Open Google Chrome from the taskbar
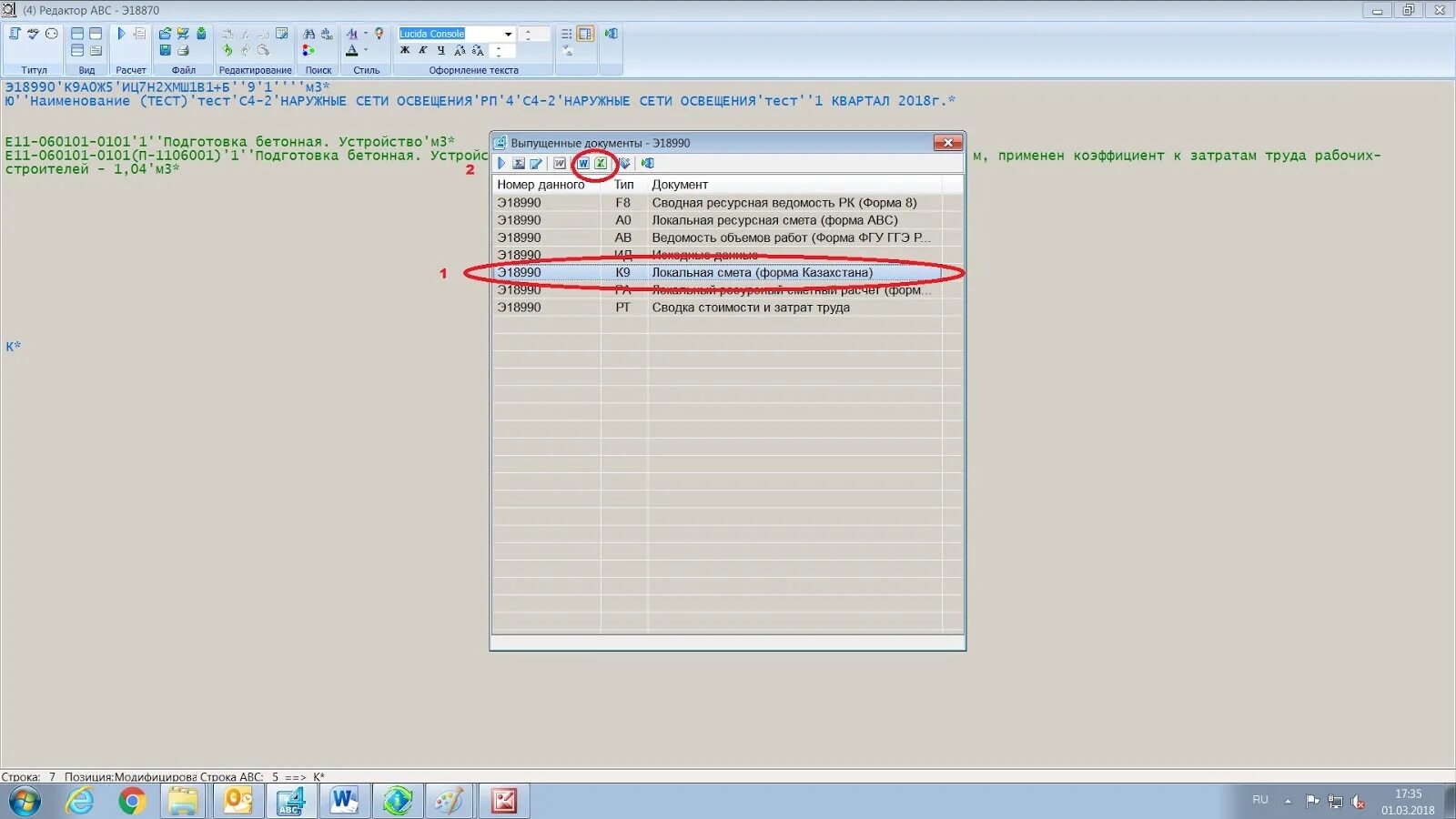The width and height of the screenshot is (1456, 819). click(x=132, y=801)
